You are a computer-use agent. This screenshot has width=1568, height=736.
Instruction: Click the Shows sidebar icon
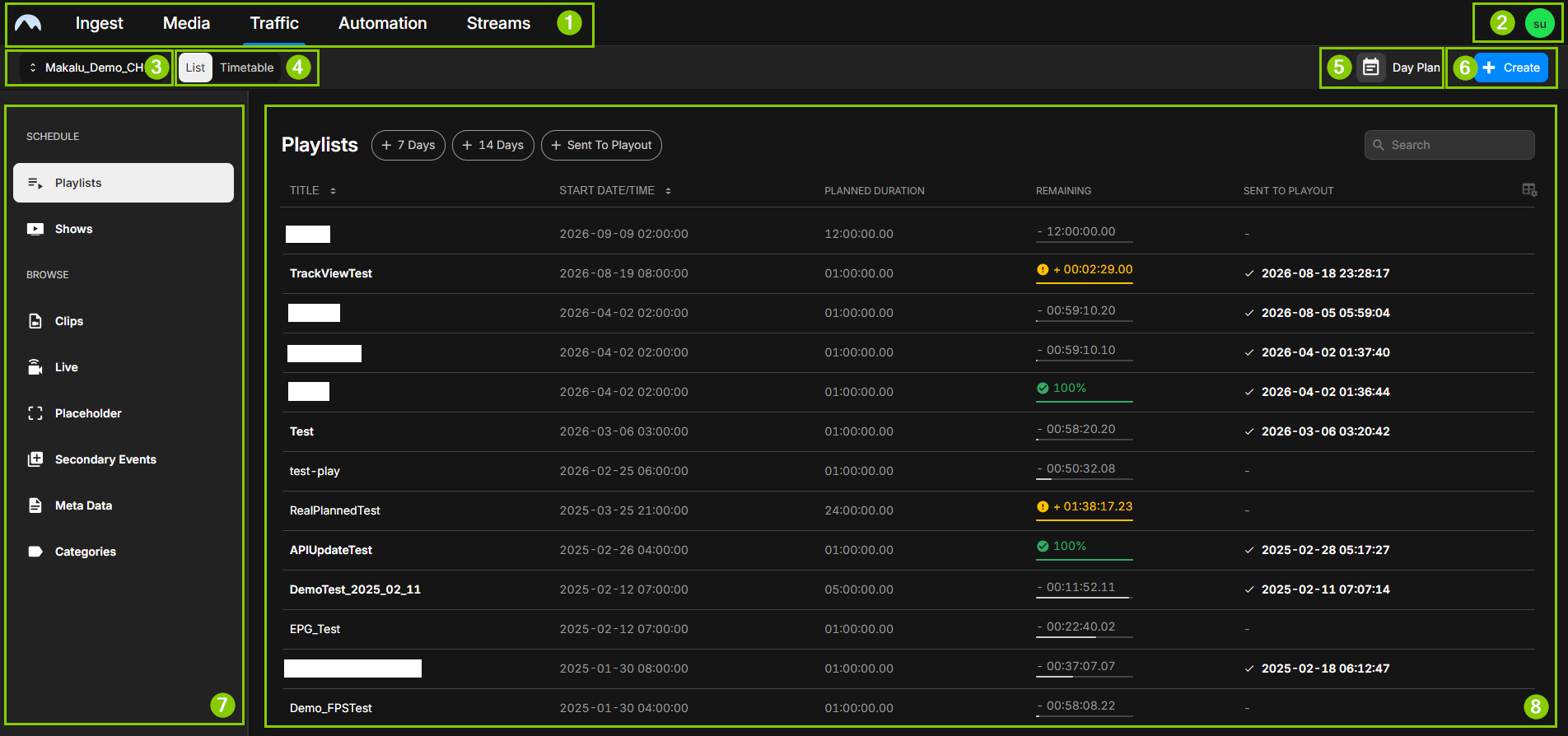(x=35, y=229)
